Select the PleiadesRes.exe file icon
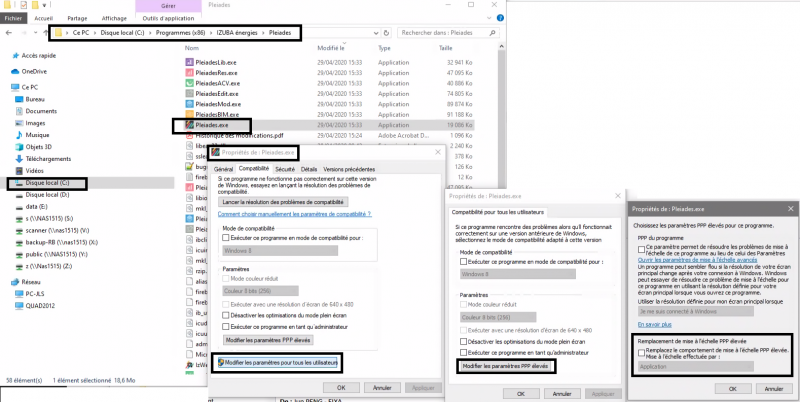The height and width of the screenshot is (402, 800). pyautogui.click(x=189, y=73)
